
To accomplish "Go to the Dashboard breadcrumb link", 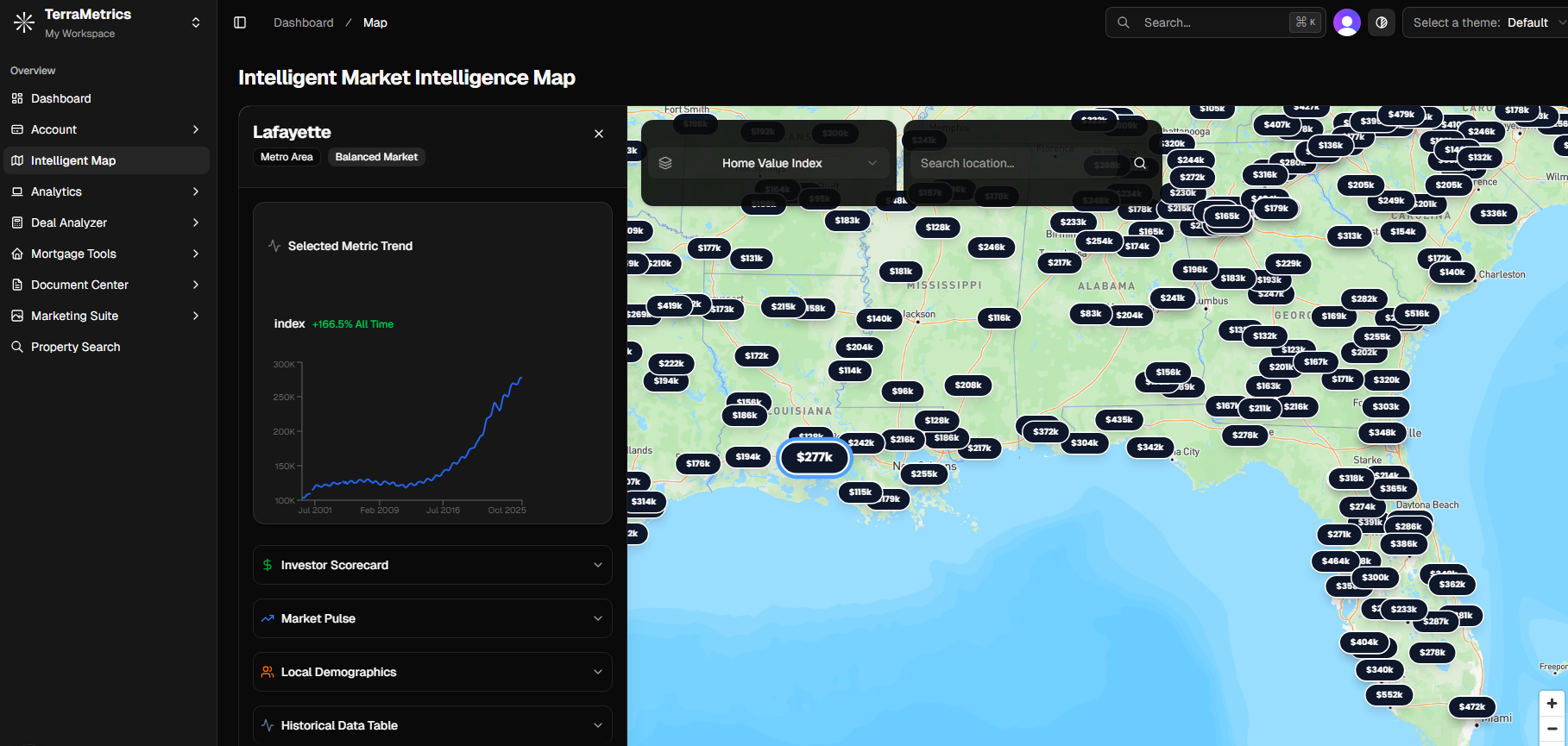I will pyautogui.click(x=303, y=22).
